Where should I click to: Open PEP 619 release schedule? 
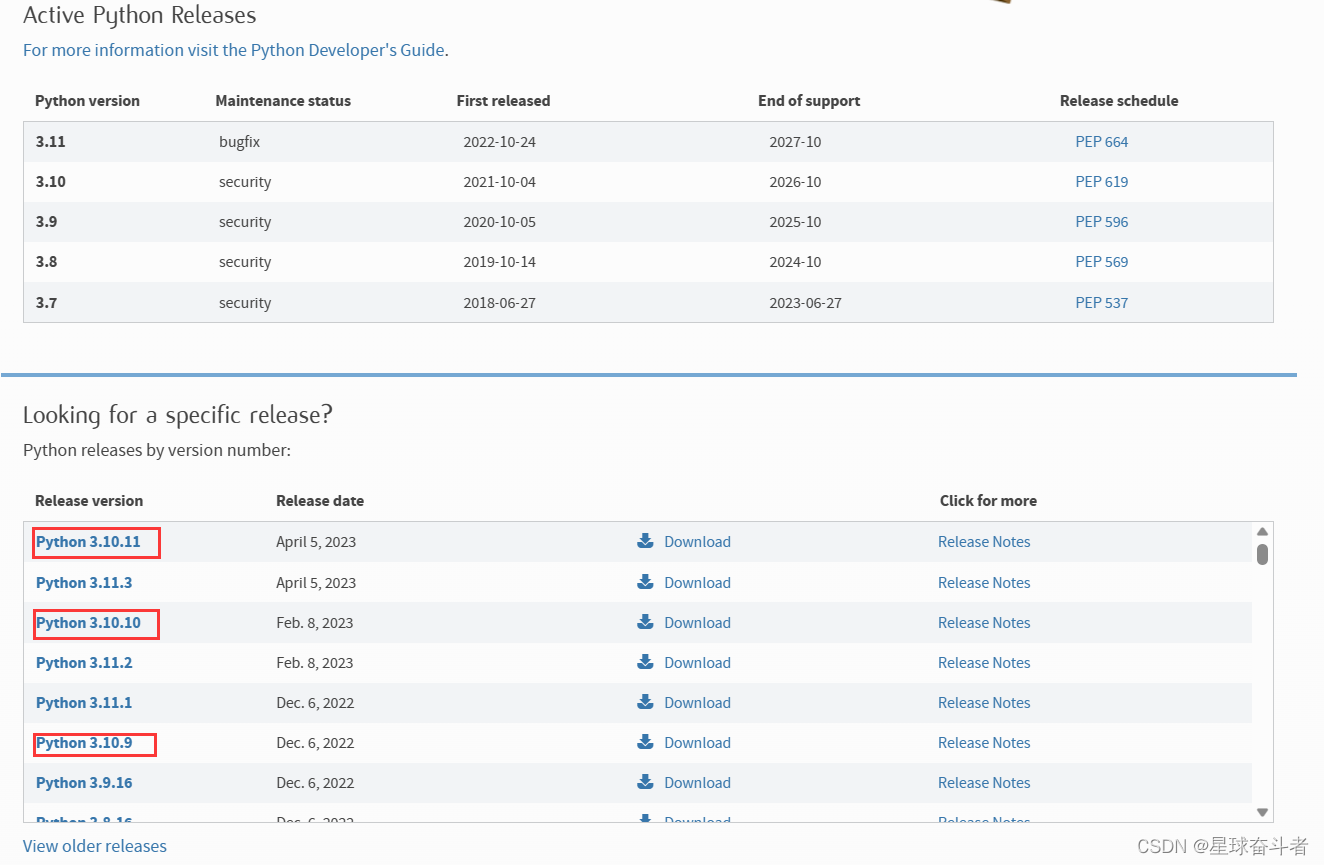point(1101,182)
